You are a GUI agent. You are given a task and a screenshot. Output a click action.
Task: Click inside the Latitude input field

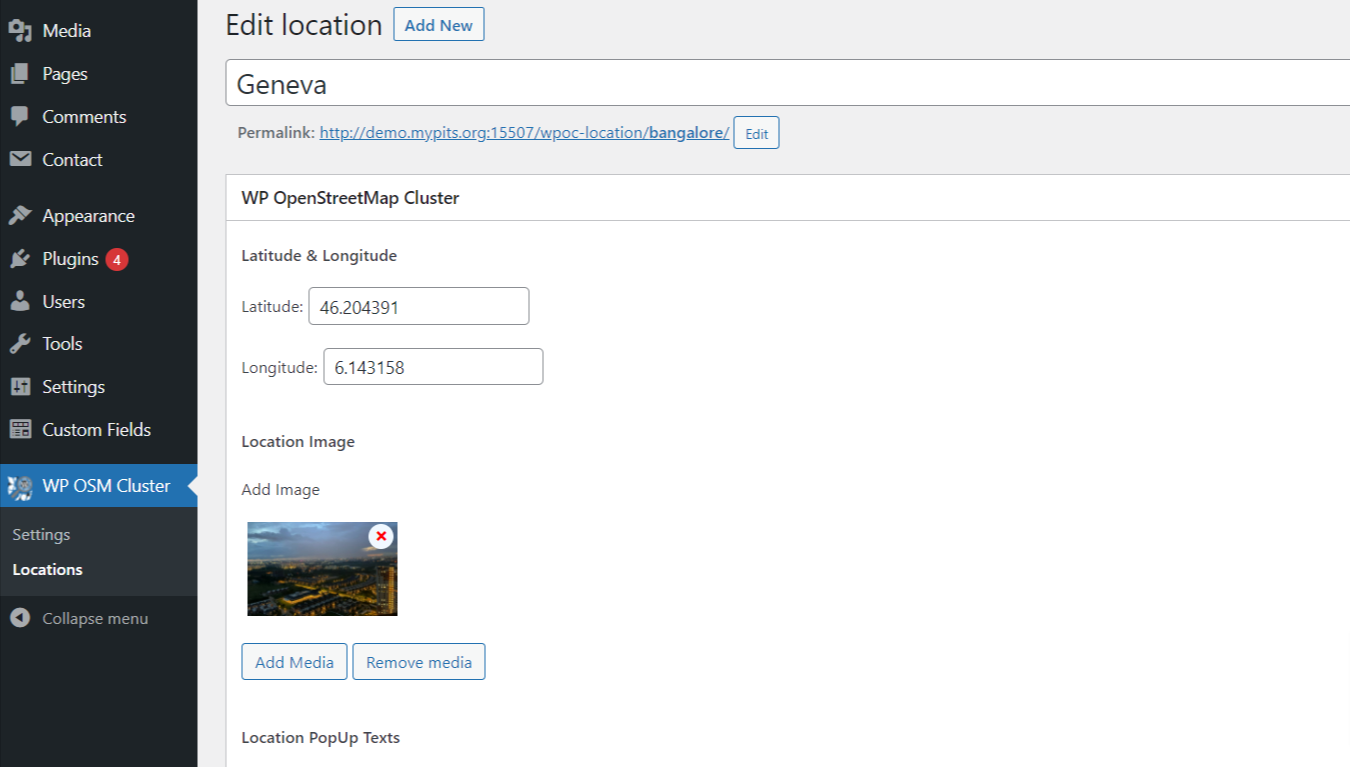coord(418,305)
